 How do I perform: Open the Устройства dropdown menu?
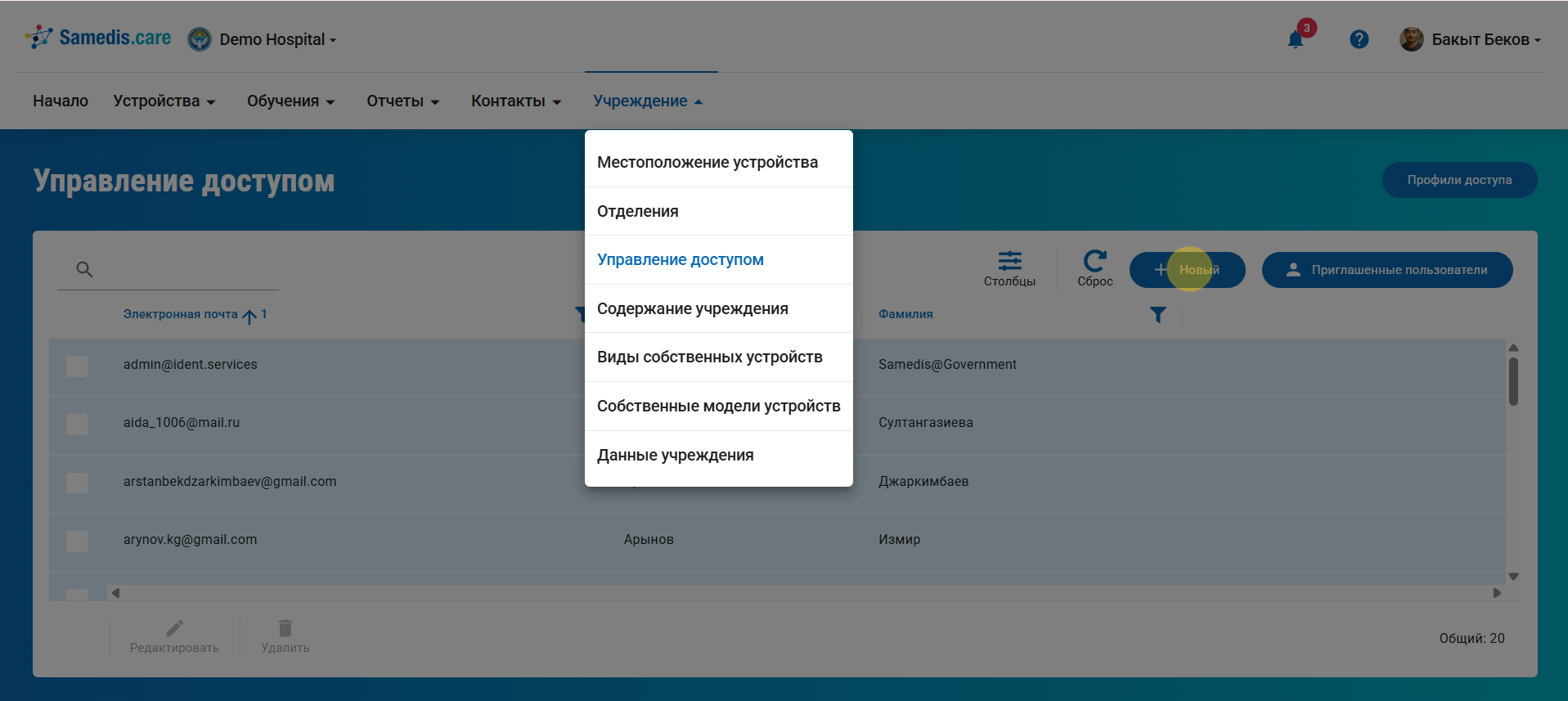tap(164, 101)
